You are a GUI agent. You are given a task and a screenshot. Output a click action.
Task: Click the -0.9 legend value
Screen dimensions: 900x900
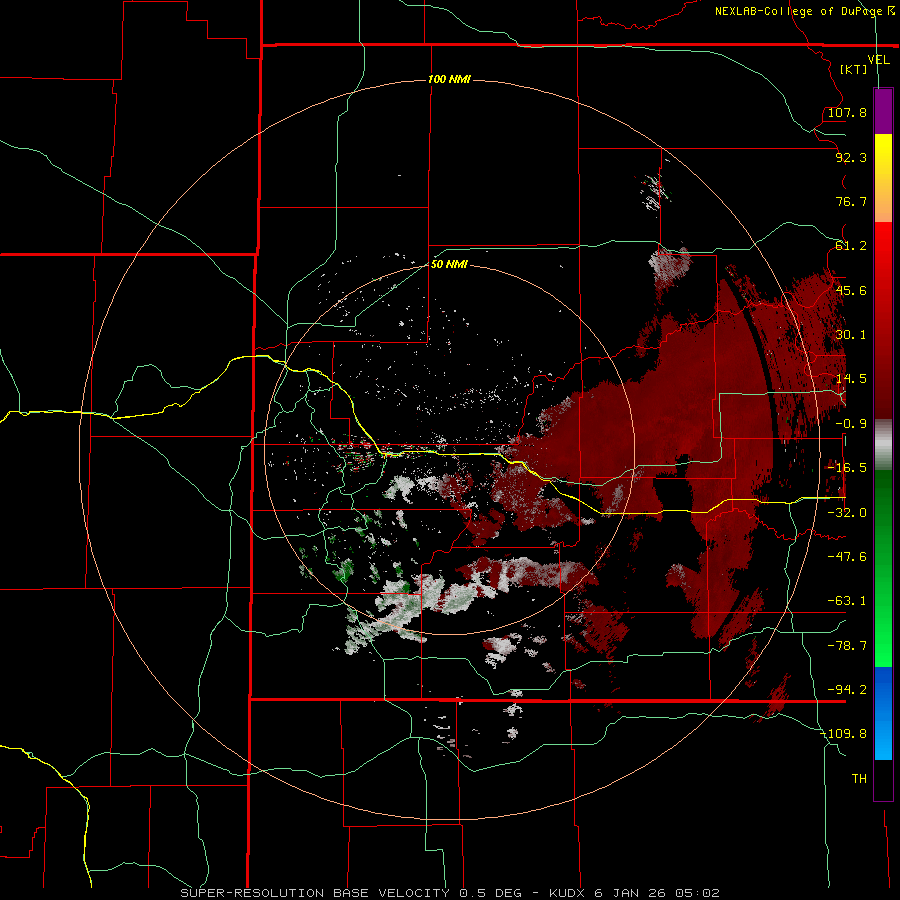(x=851, y=424)
